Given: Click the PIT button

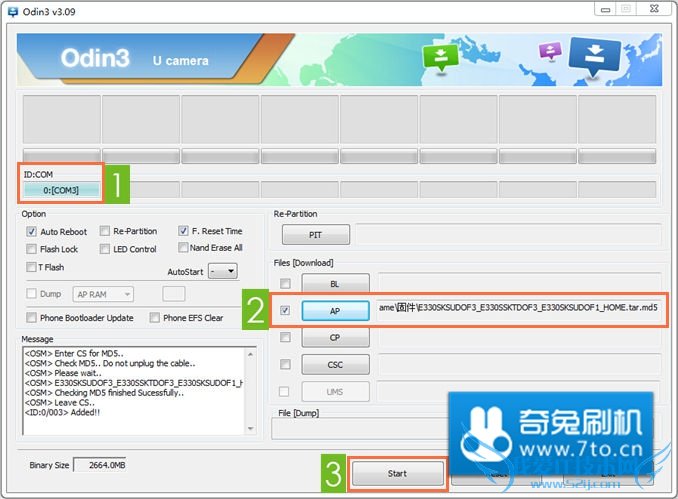Looking at the screenshot, I should pyautogui.click(x=316, y=235).
